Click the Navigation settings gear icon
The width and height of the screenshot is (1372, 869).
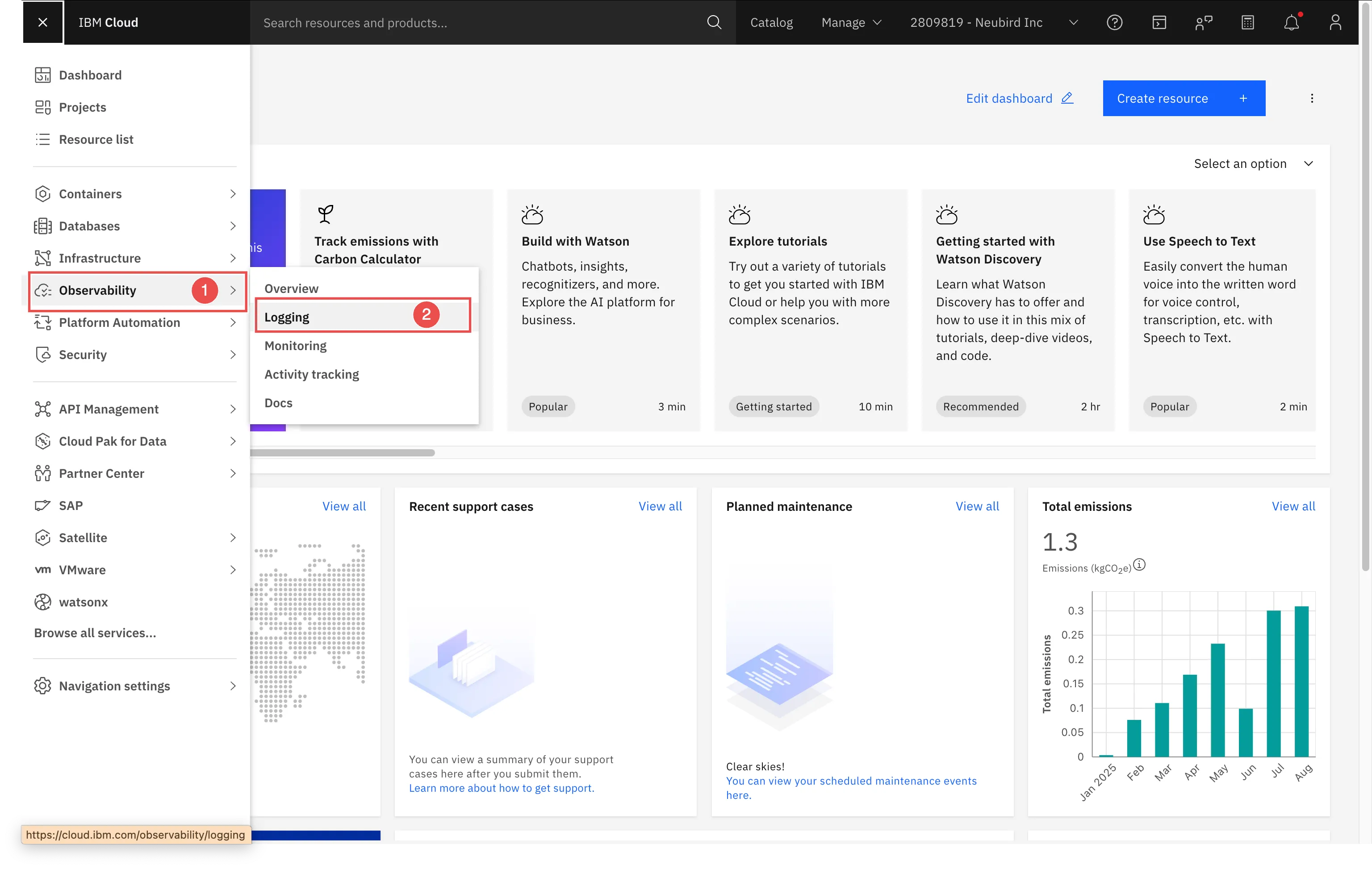pyautogui.click(x=43, y=686)
